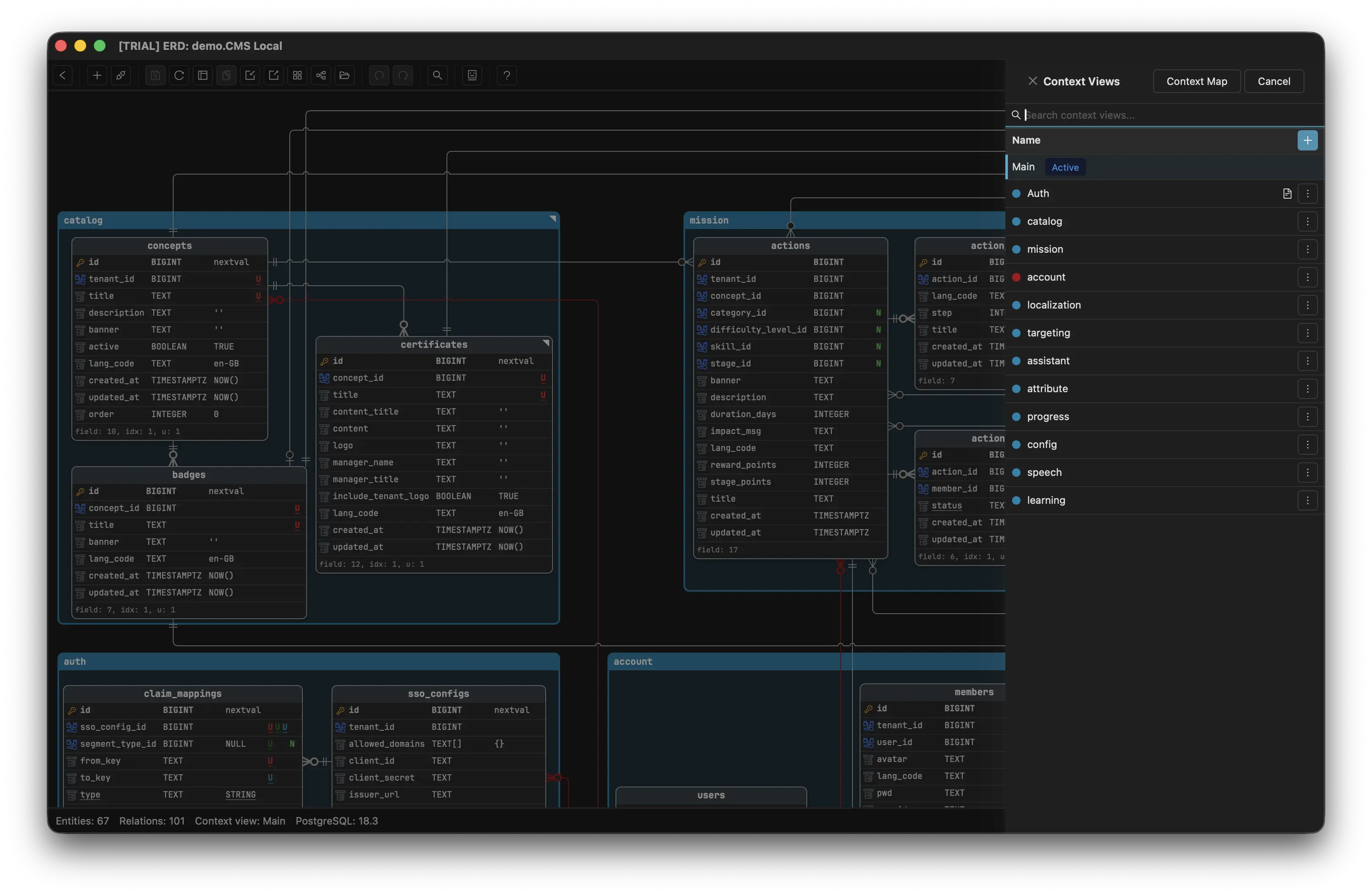The image size is (1372, 896).
Task: Close the Context Views panel with X
Action: point(1032,81)
